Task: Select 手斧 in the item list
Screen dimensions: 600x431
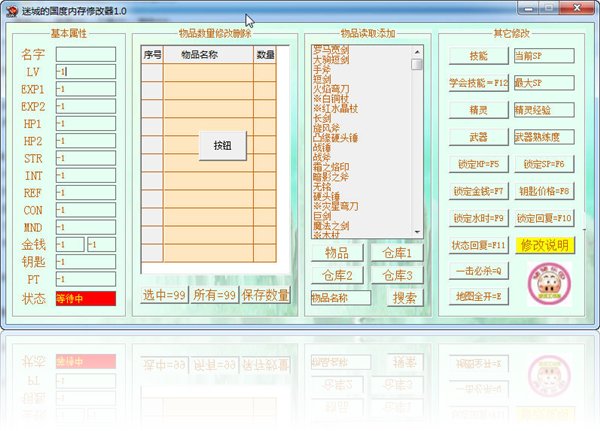Action: (322, 69)
